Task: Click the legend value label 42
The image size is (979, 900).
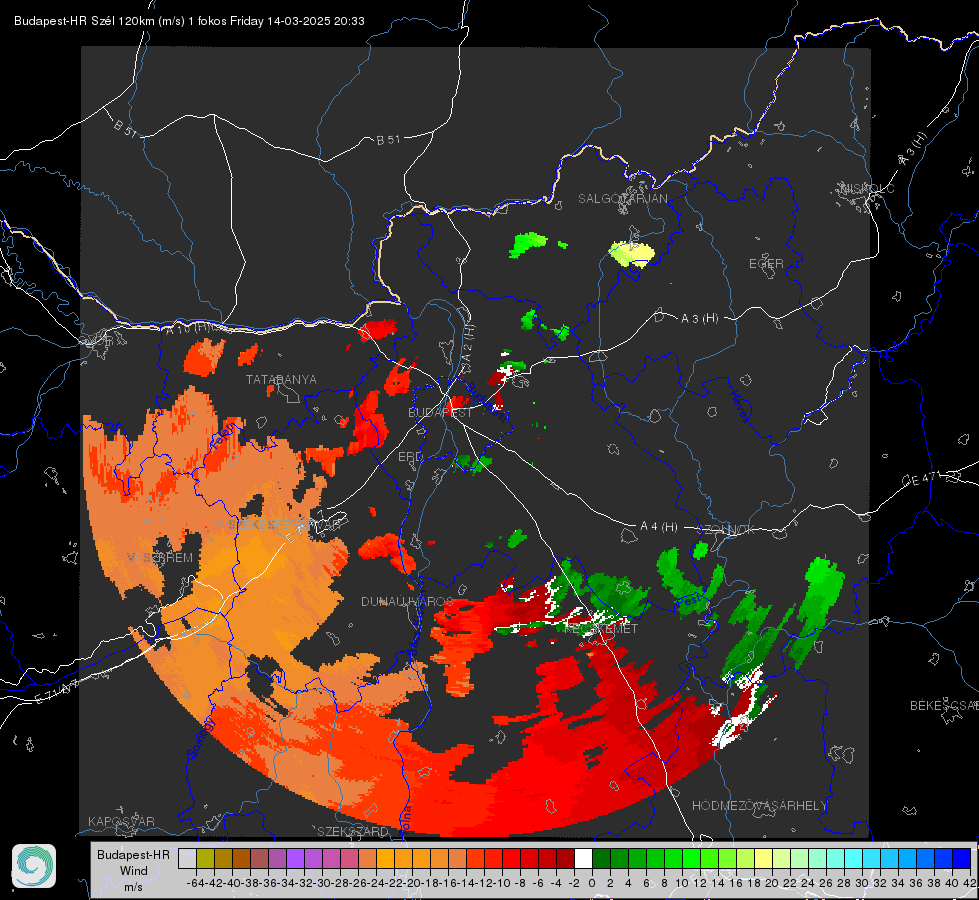Action: click(x=969, y=883)
